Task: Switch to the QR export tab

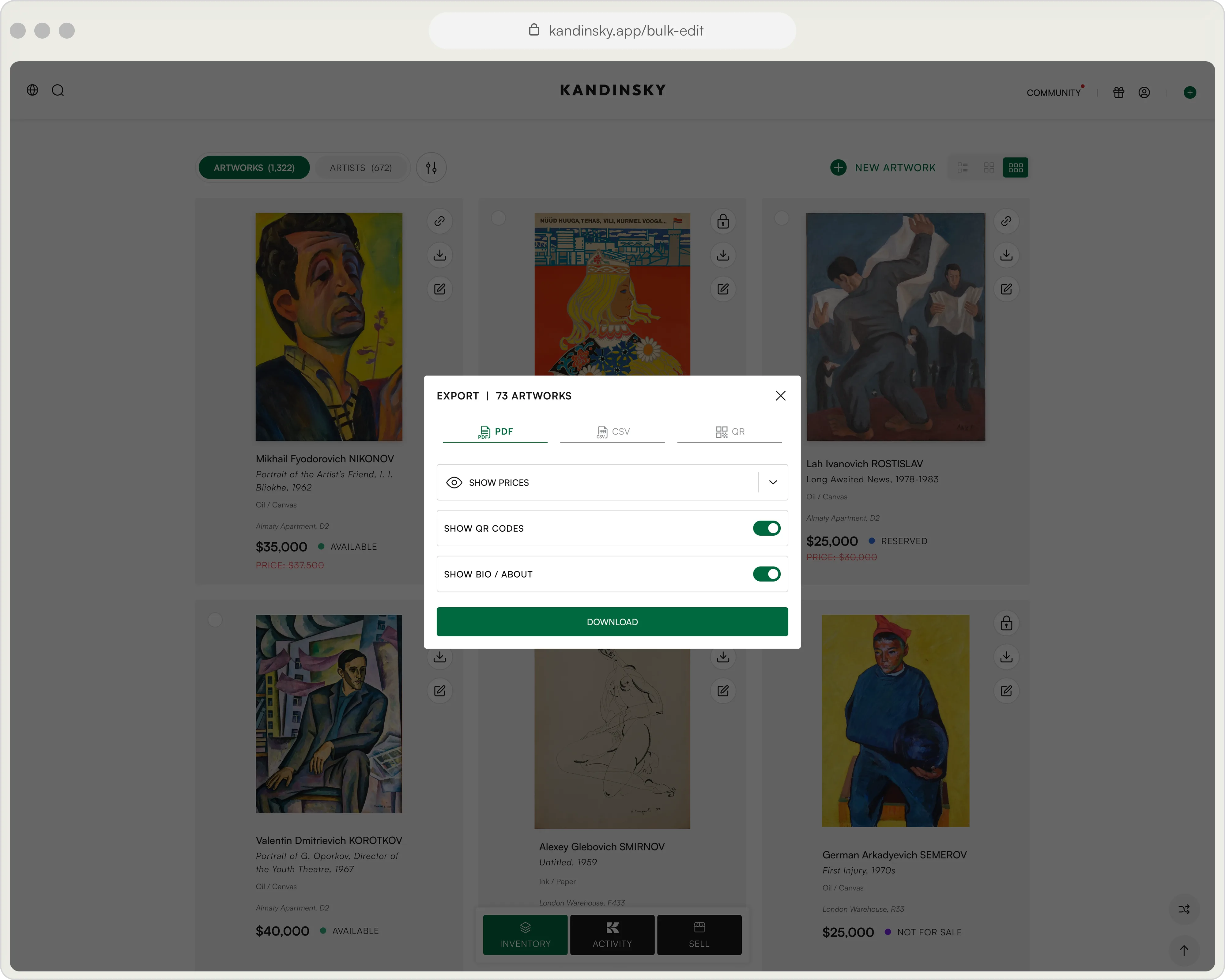Action: (x=729, y=432)
